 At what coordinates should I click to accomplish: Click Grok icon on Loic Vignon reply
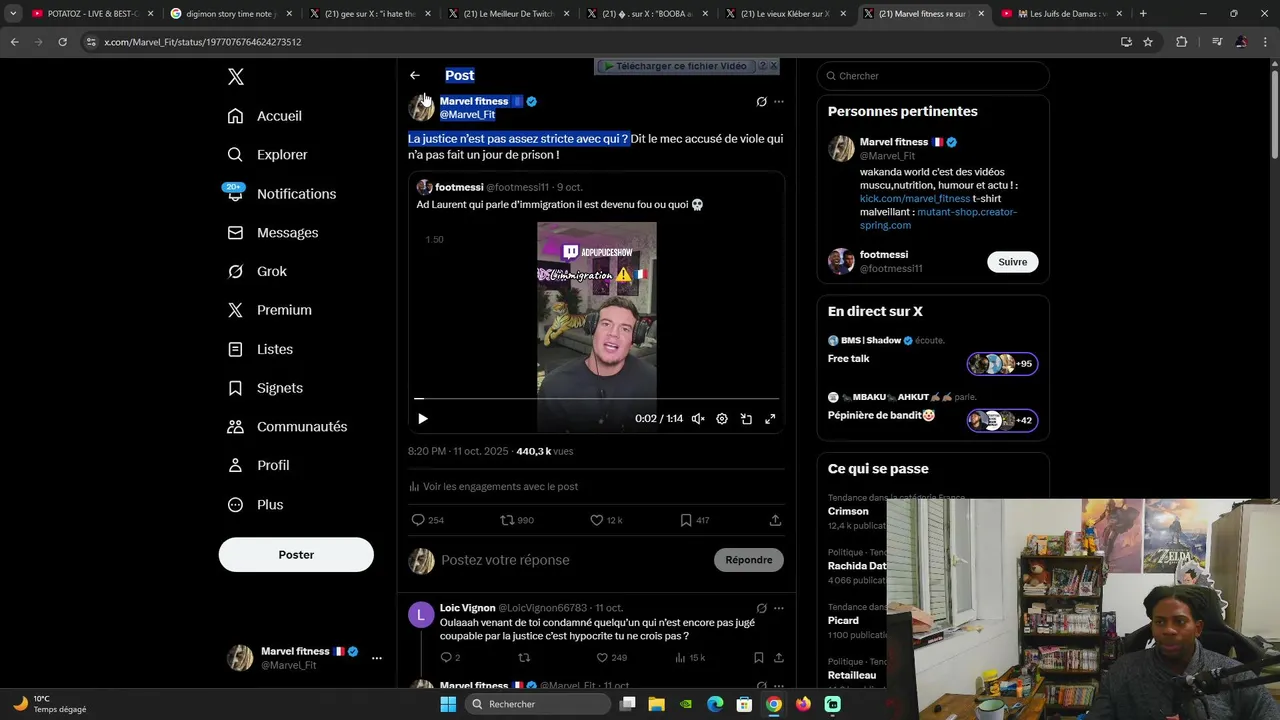[x=761, y=608]
